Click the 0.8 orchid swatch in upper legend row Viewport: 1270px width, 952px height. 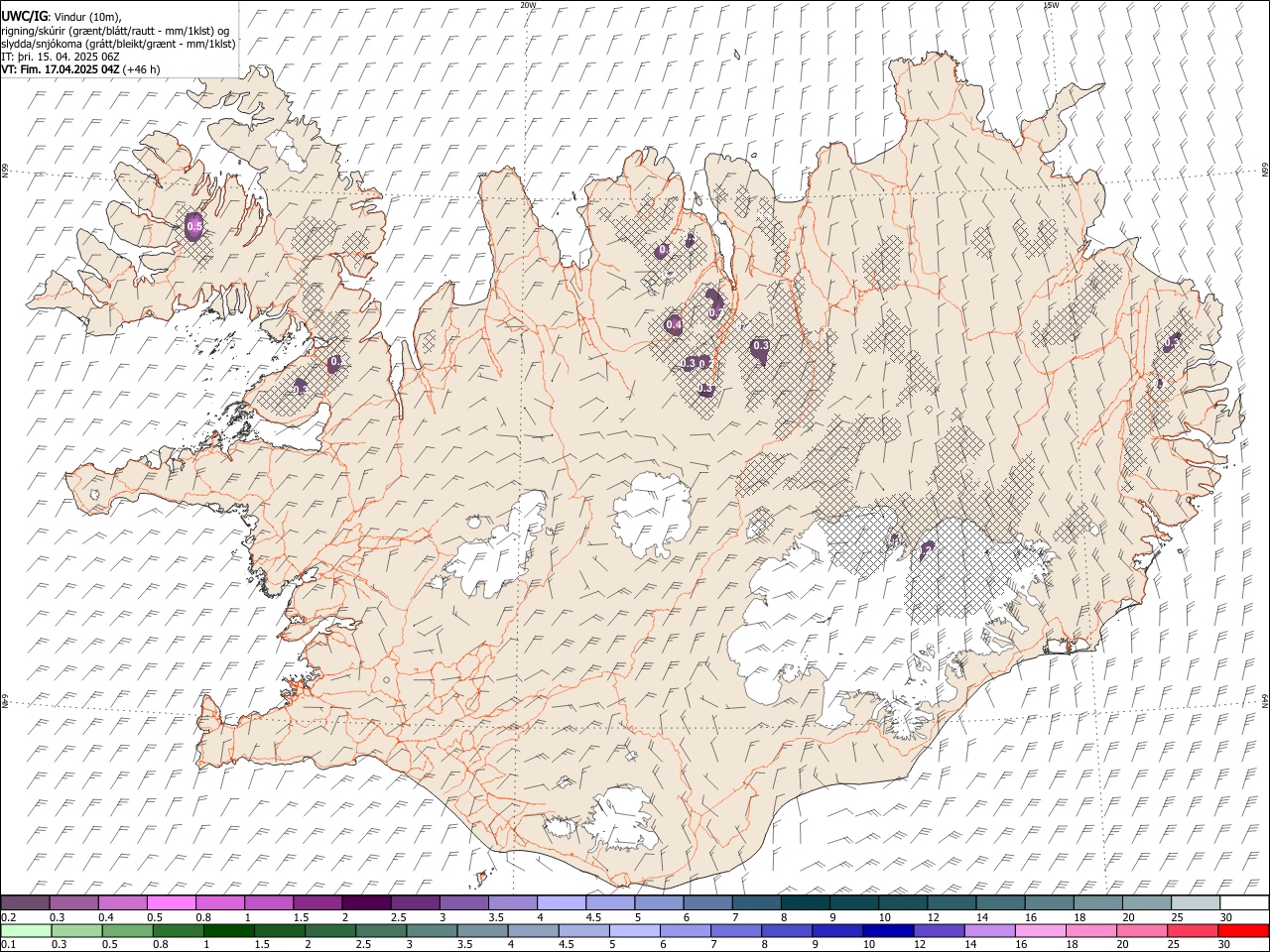[x=220, y=903]
